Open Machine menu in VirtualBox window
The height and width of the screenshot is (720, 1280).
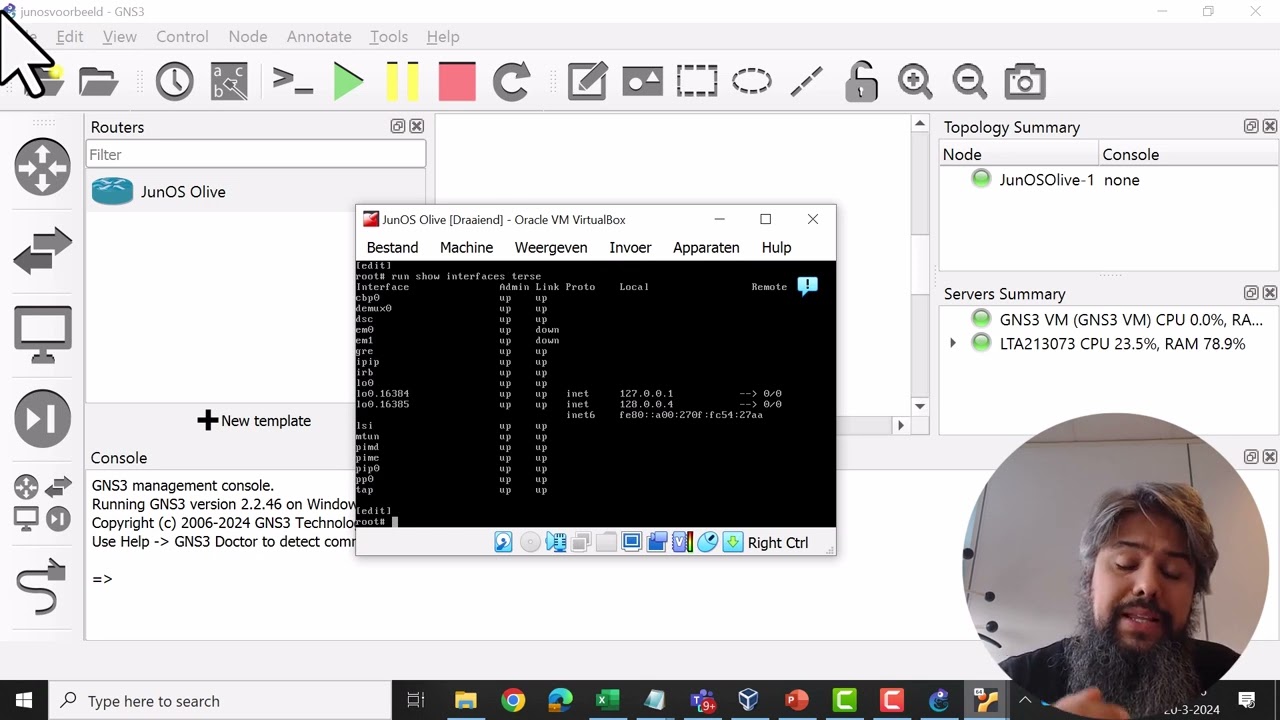click(x=466, y=247)
